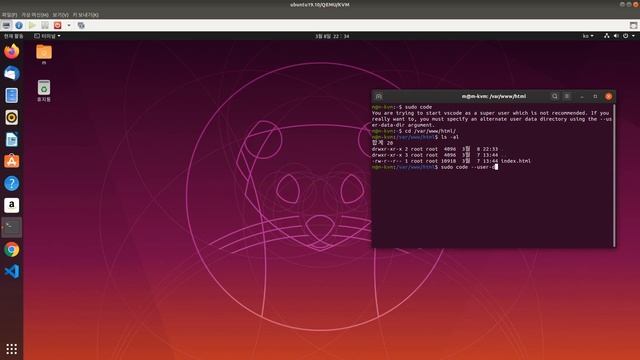Click the green Run virtual machine button
Viewport: 640px width, 360px height.
(x=32, y=25)
